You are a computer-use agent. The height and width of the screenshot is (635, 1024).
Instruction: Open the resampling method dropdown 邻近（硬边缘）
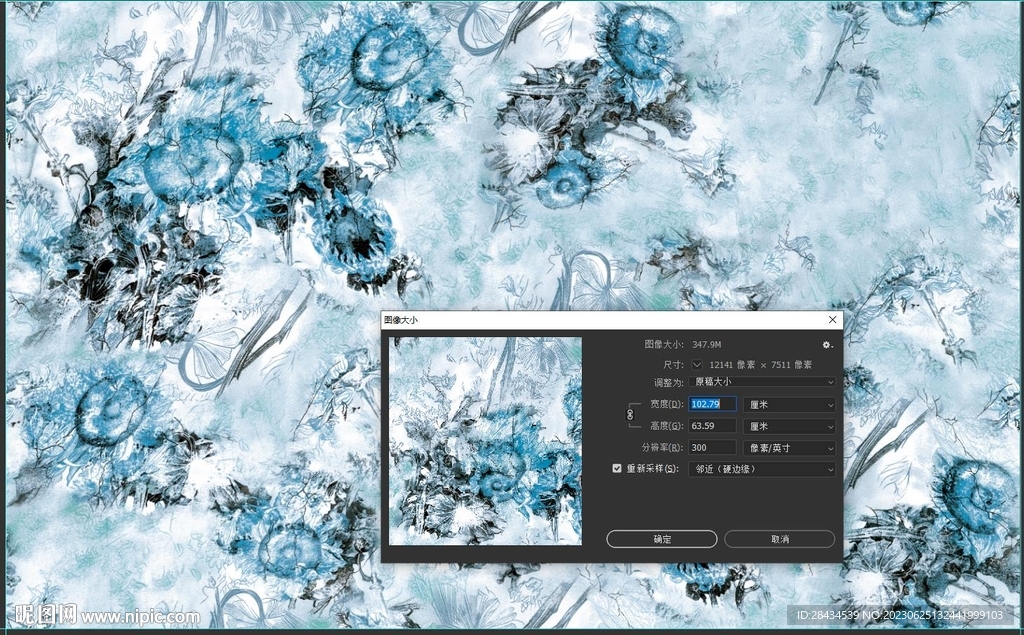pyautogui.click(x=762, y=469)
